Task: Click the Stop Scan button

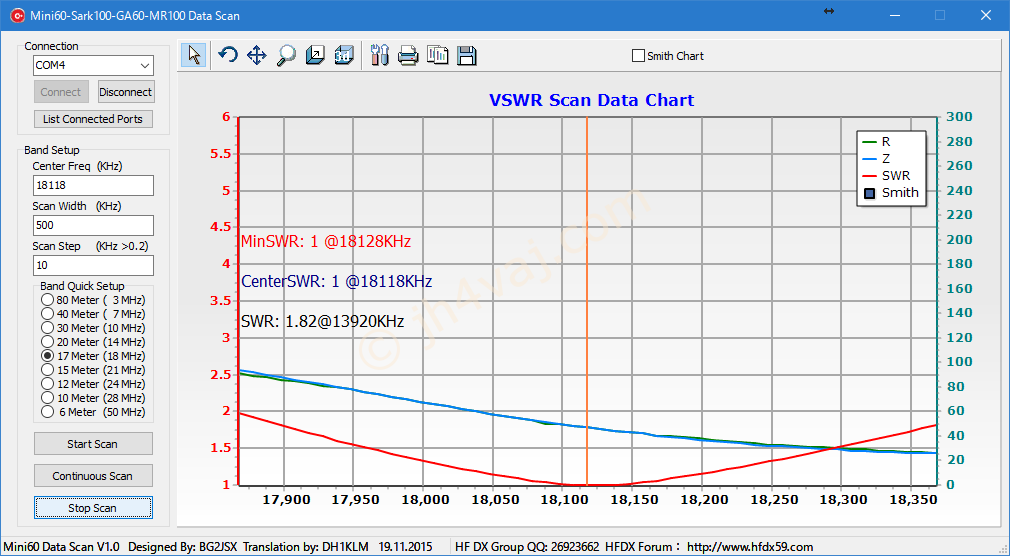Action: 93,508
